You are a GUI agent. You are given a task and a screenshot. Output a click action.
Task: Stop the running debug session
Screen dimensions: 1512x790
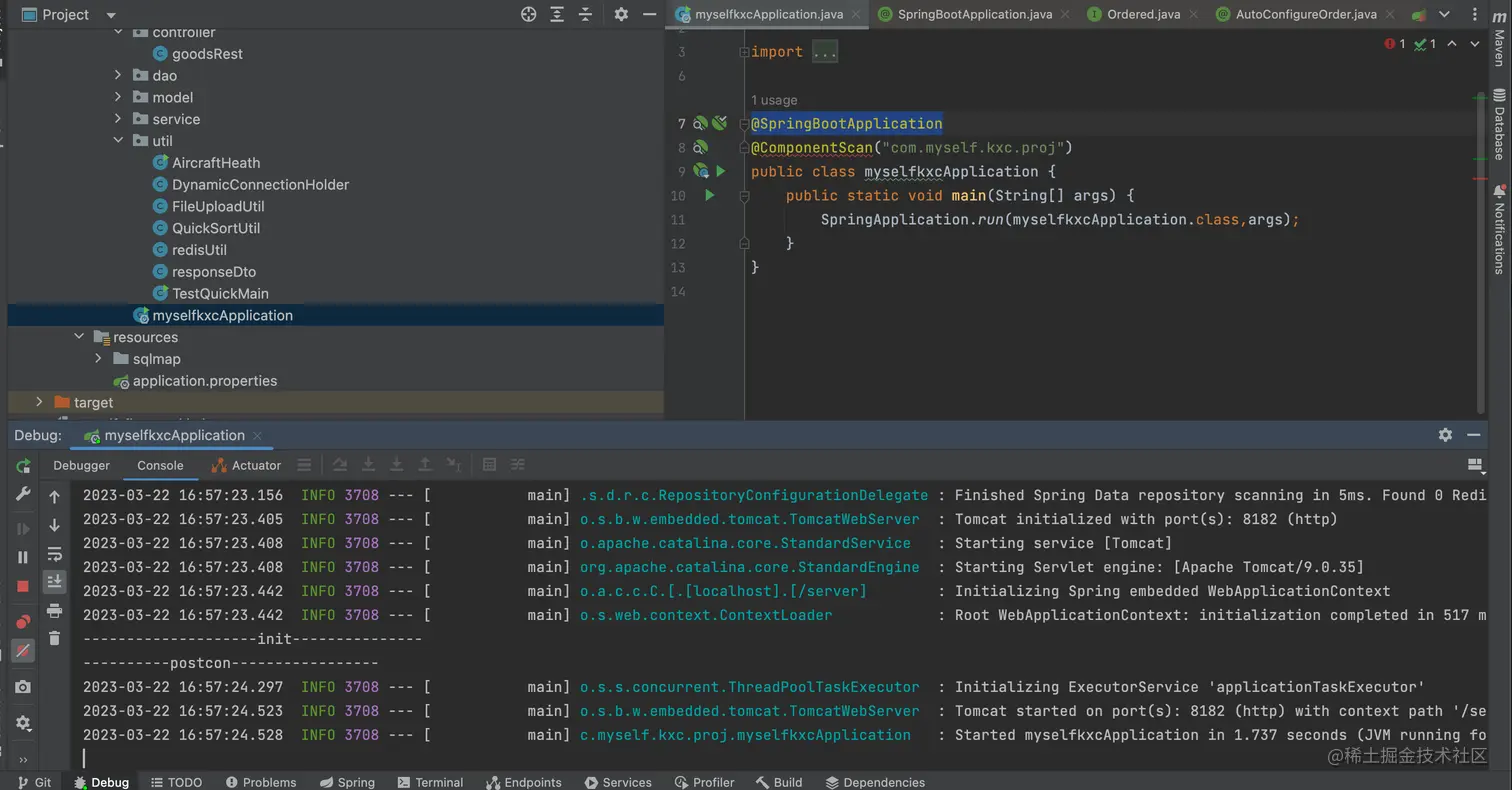point(23,586)
